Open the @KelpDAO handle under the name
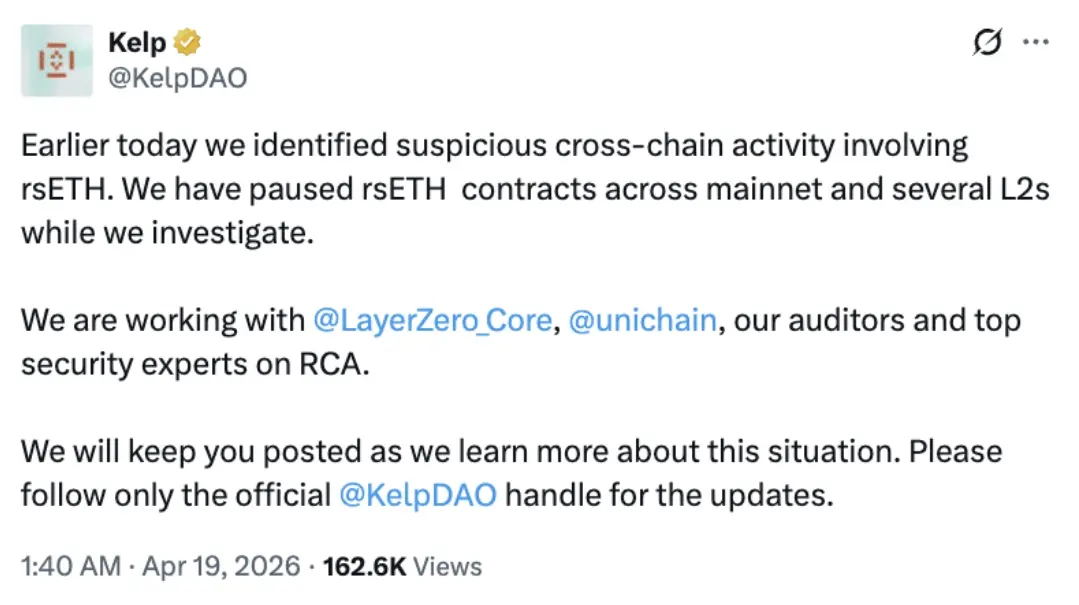The height and width of the screenshot is (605, 1079). [176, 78]
